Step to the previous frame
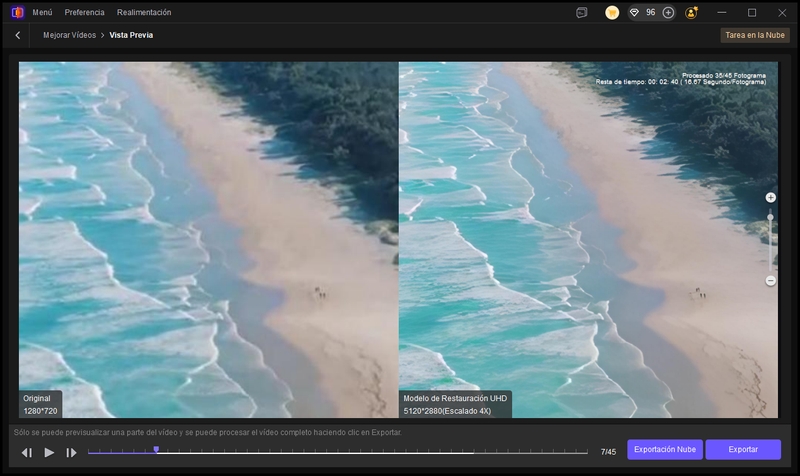Viewport: 800px width, 476px height. coord(27,453)
